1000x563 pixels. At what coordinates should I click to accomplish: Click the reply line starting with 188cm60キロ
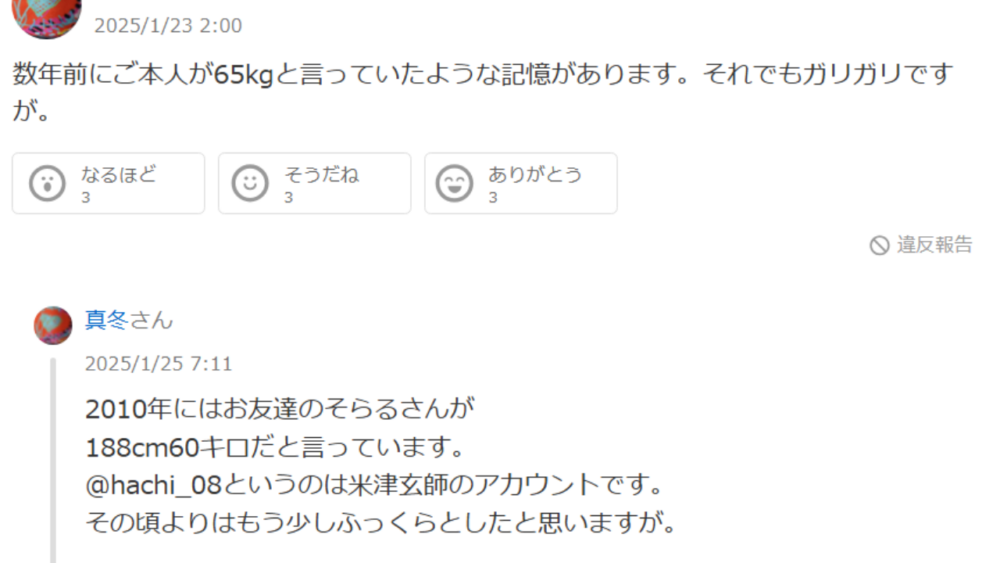pyautogui.click(x=276, y=447)
